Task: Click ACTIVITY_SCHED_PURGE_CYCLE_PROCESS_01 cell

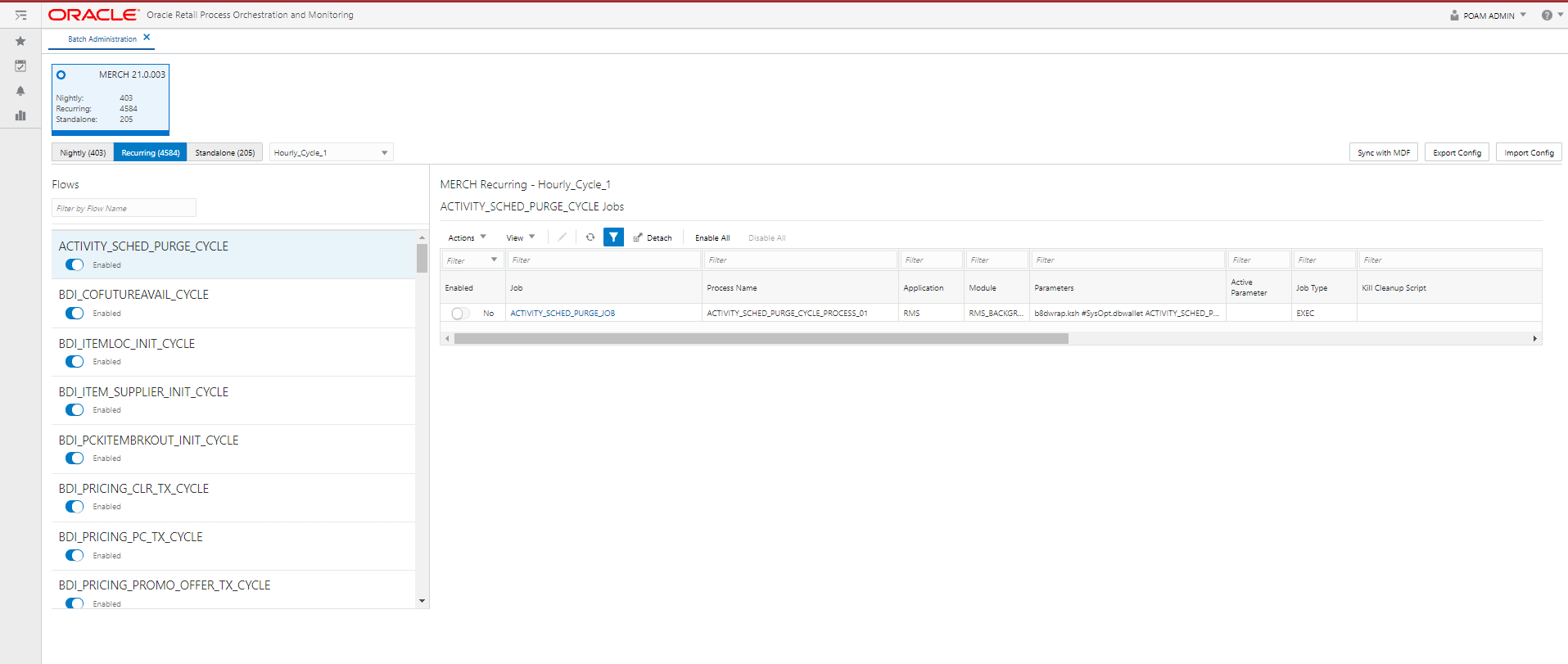Action: [787, 314]
